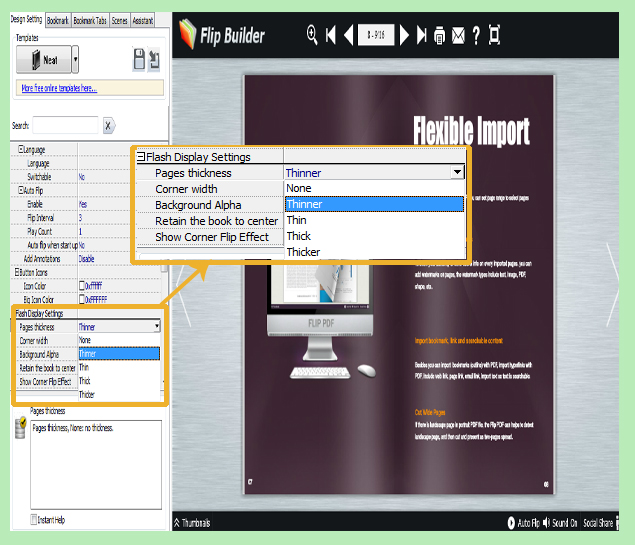Select Show Corner Flip Effect, left panel
This screenshot has height=545, width=635.
[x=47, y=381]
